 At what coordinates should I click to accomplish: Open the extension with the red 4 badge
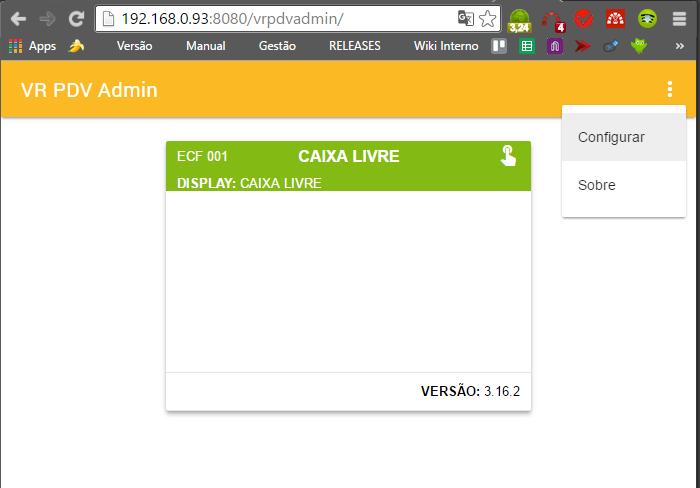click(x=554, y=22)
